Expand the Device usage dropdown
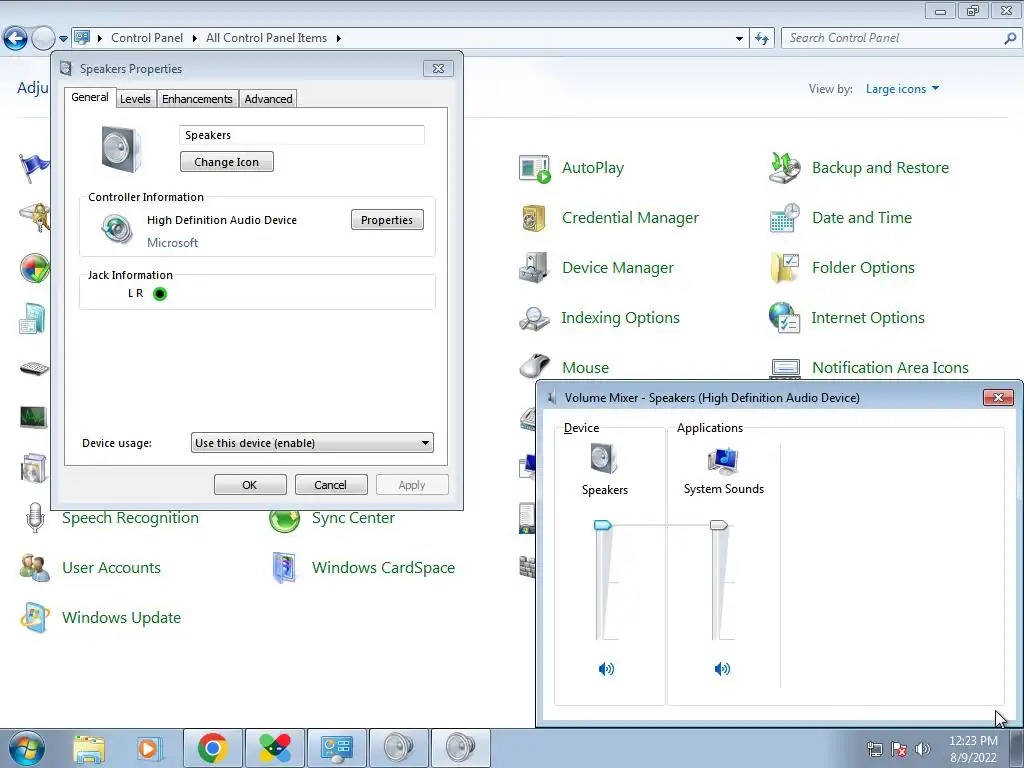Viewport: 1024px width, 768px height. click(312, 443)
